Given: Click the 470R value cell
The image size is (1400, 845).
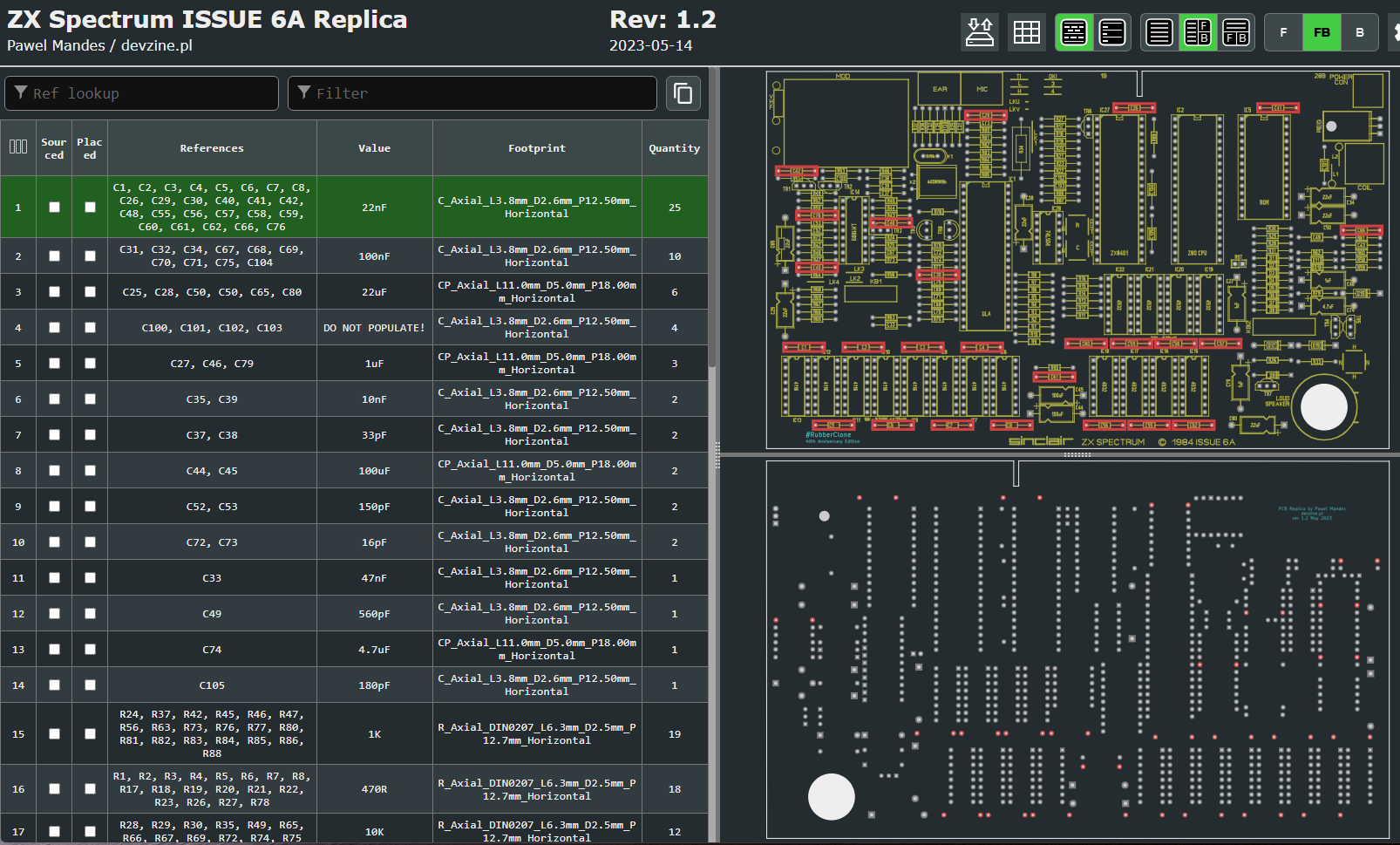Looking at the screenshot, I should (x=375, y=788).
